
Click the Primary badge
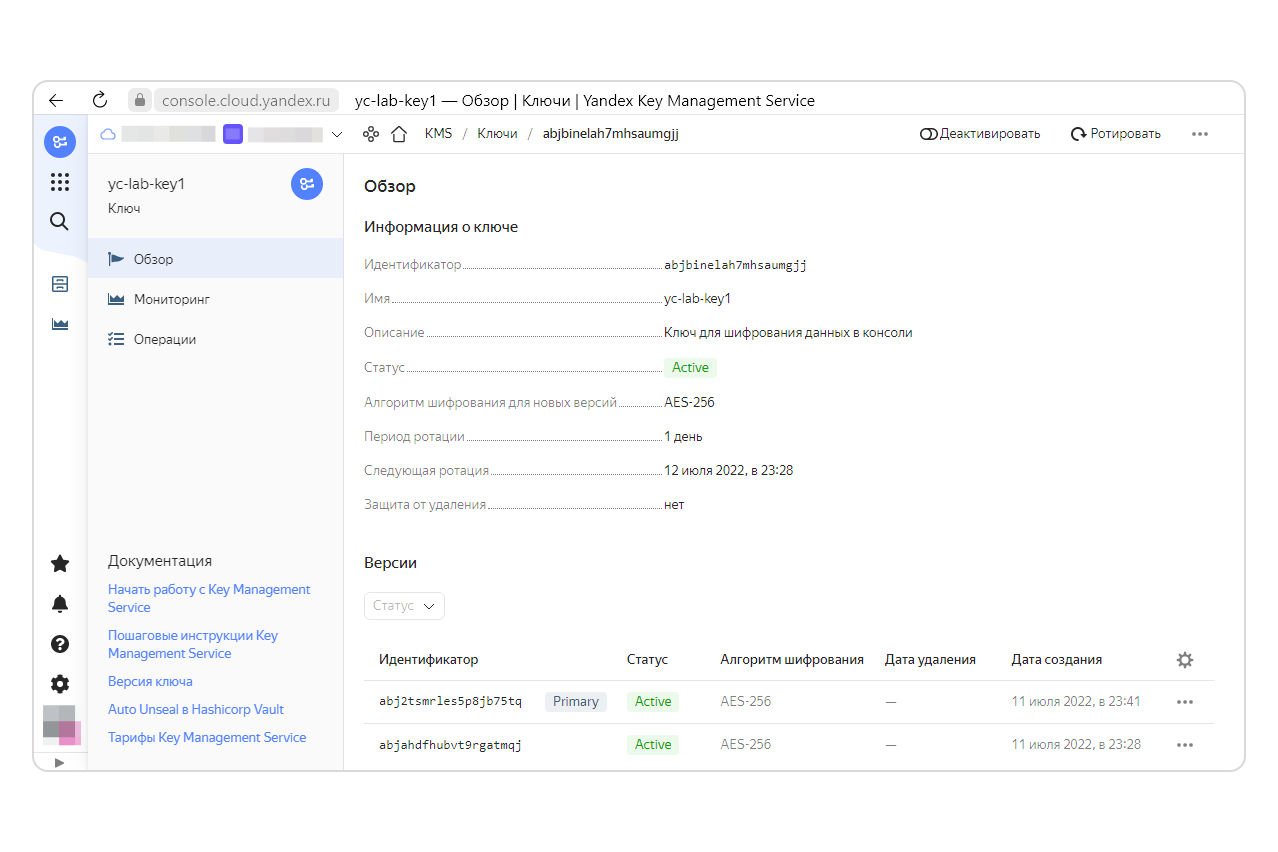pos(576,702)
